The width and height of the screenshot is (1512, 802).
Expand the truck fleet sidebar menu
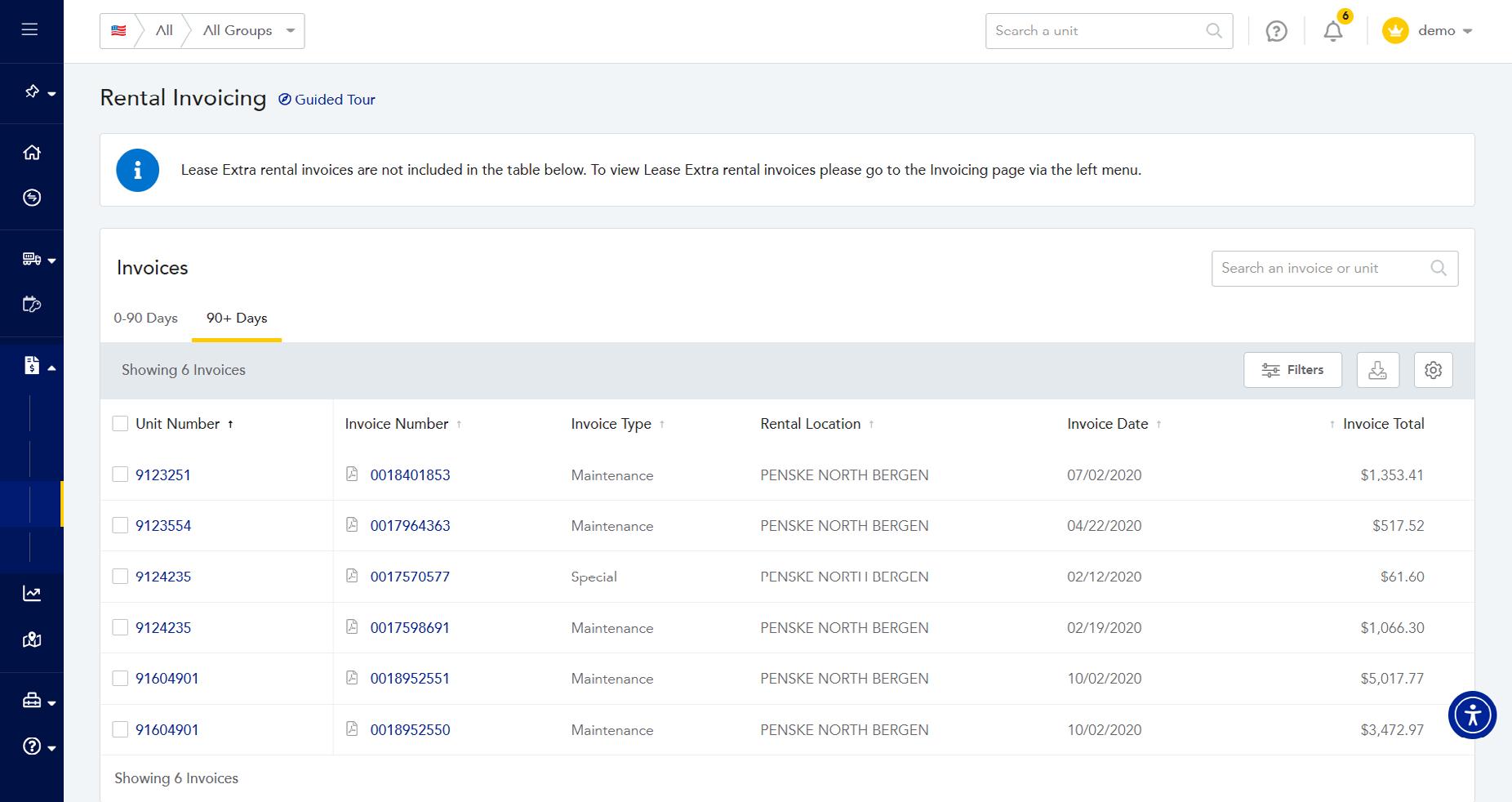38,260
